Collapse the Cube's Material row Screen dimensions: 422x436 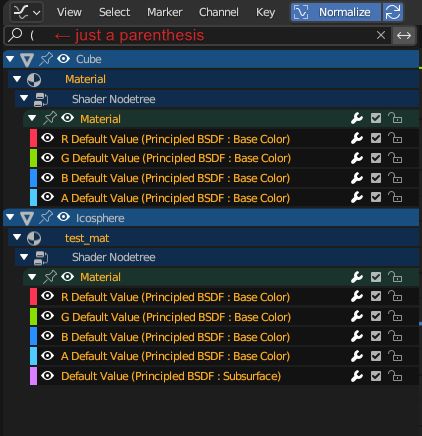pyautogui.click(x=17, y=79)
